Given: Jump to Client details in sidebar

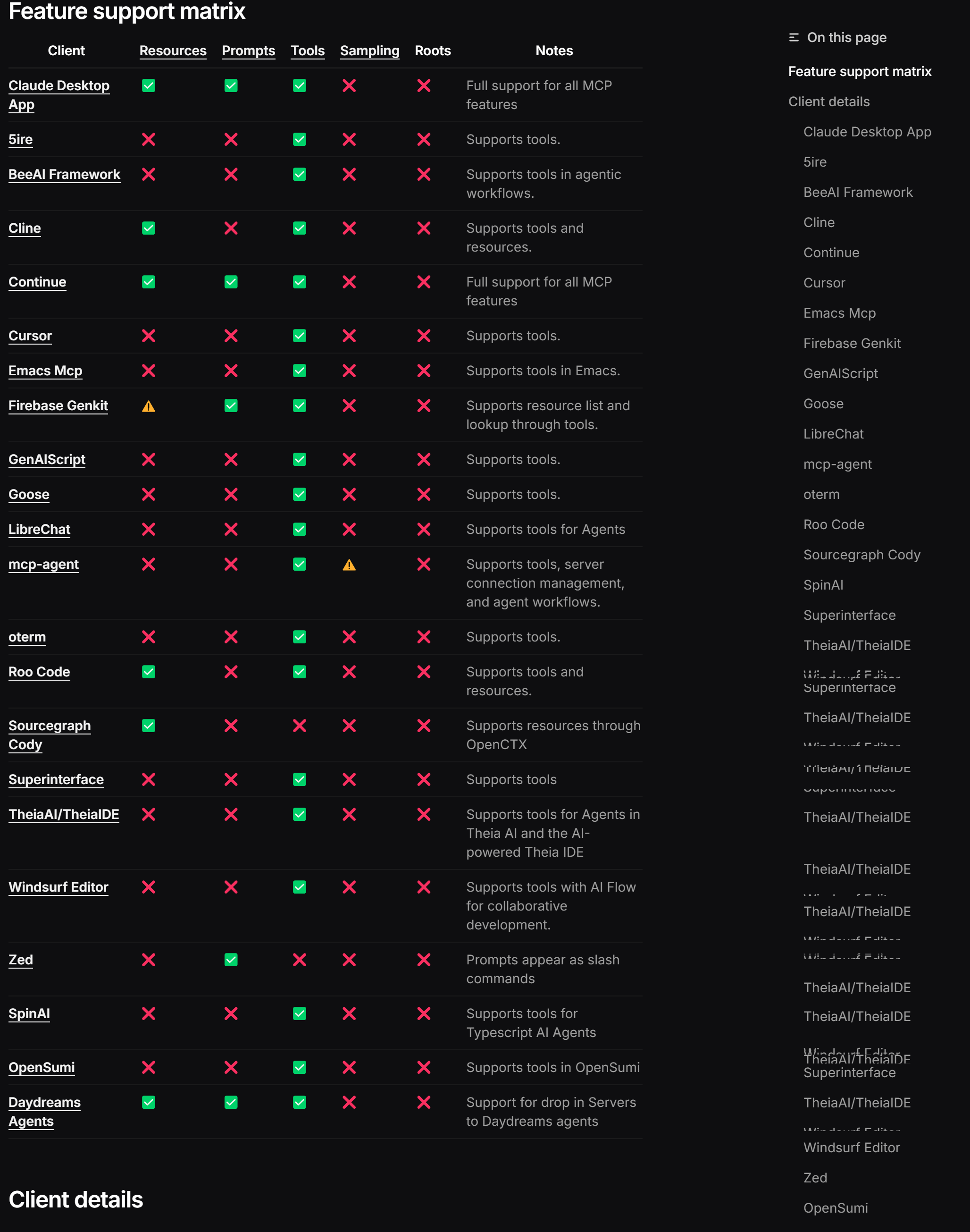Looking at the screenshot, I should pos(828,101).
